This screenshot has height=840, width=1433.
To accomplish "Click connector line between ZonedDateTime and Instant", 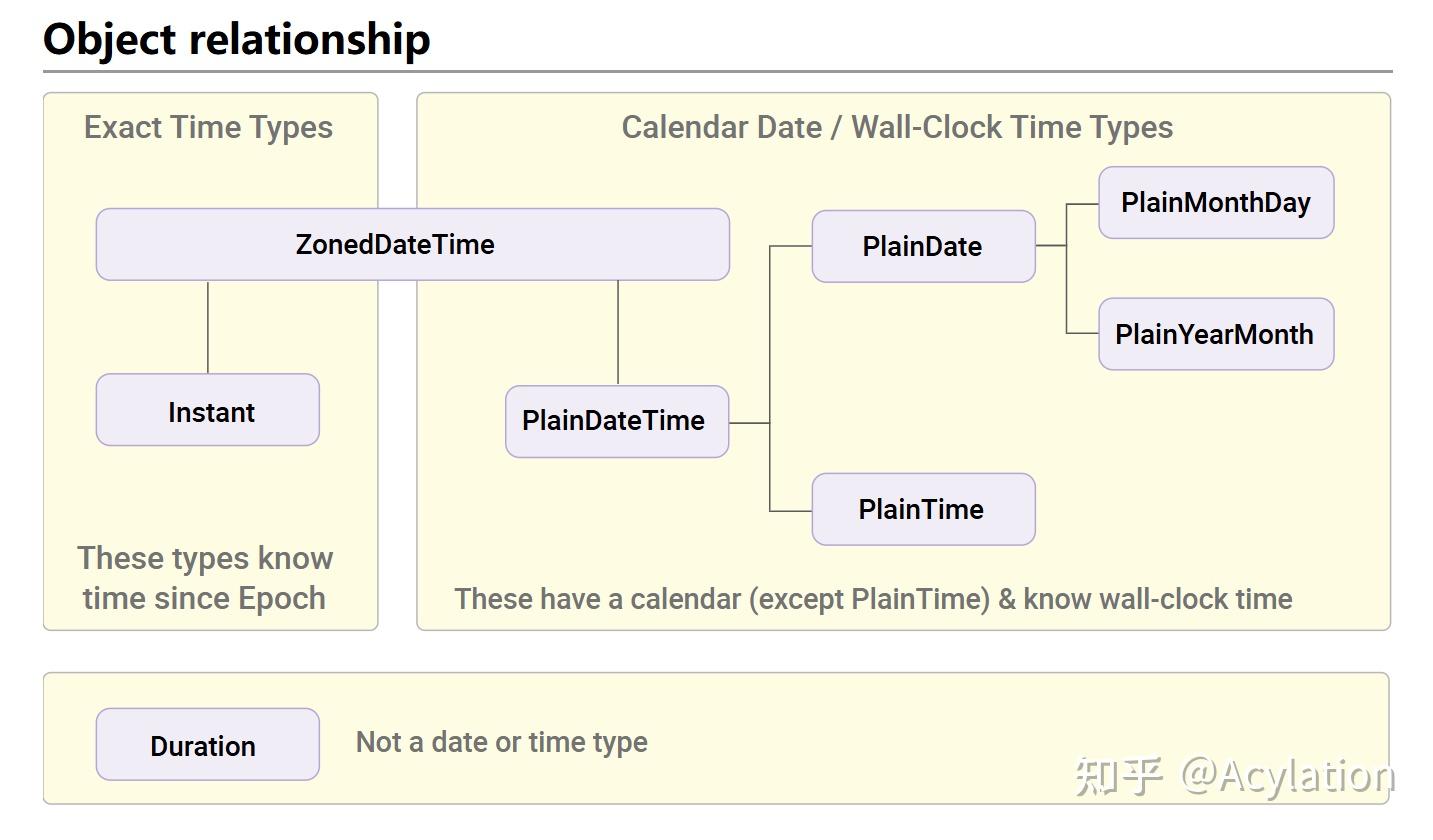I will pos(208,327).
